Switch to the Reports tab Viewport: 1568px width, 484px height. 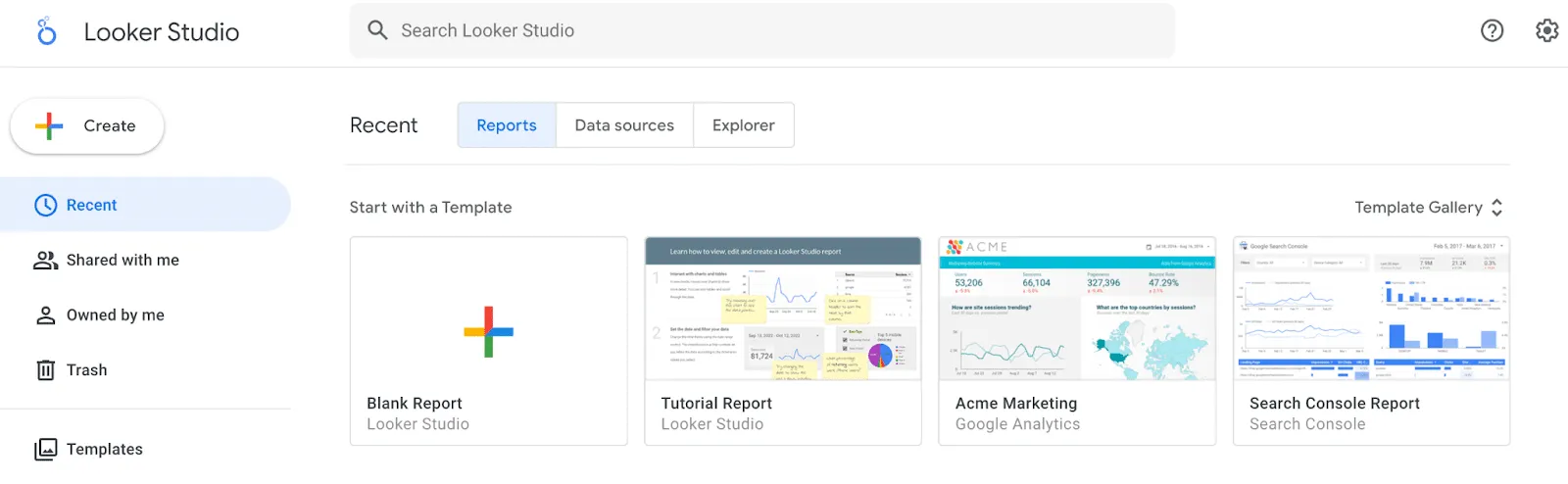[507, 125]
